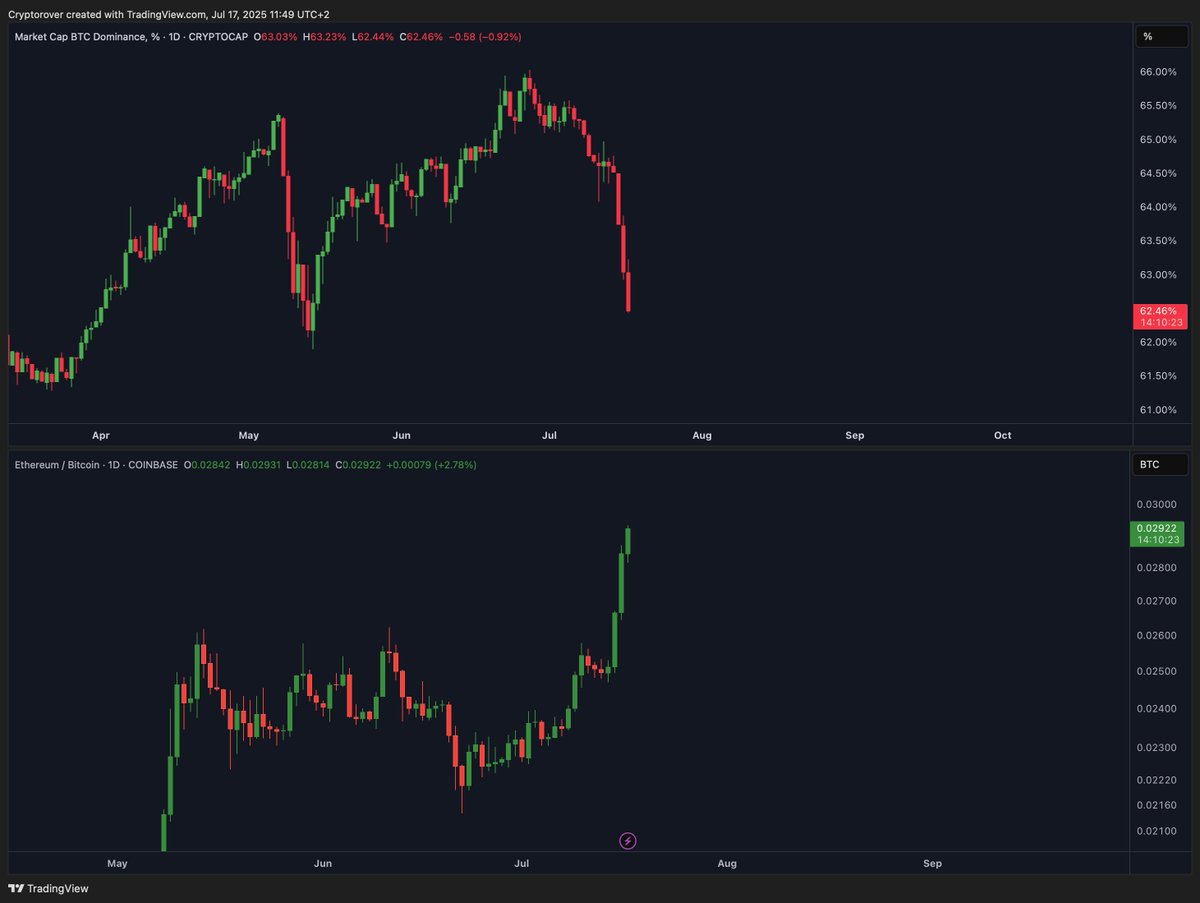Click the L0.02814 low value in legend

click(x=308, y=465)
